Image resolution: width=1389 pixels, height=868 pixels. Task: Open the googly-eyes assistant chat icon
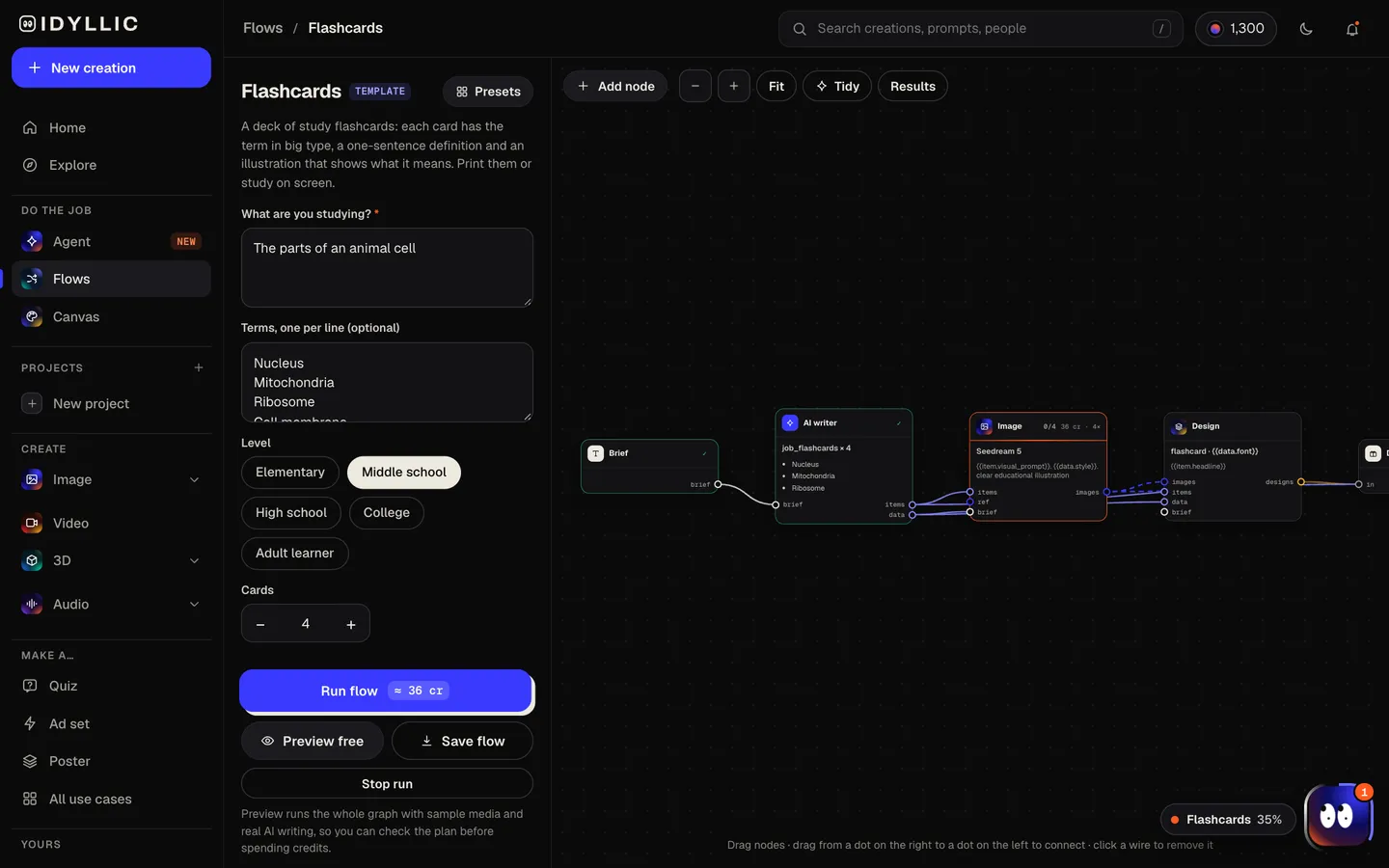[x=1337, y=816]
